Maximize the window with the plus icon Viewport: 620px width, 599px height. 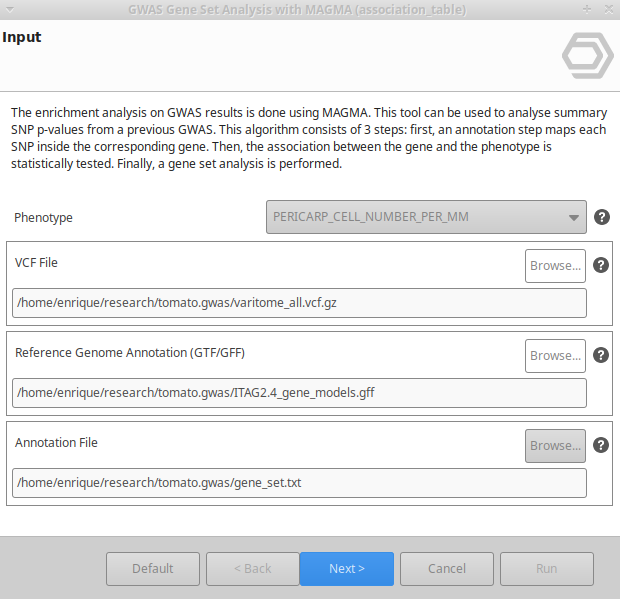tap(586, 9)
